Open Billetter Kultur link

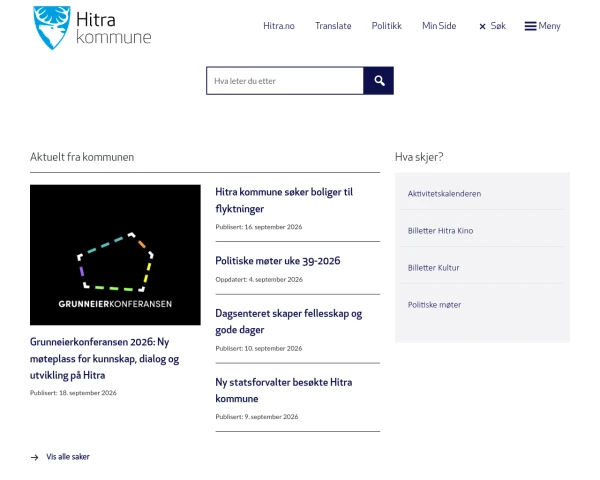tap(434, 268)
